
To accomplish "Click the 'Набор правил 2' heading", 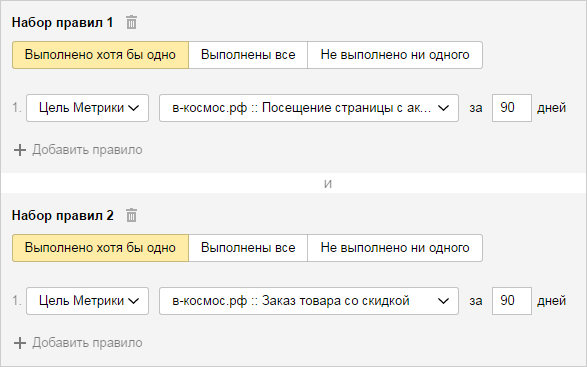I will (63, 215).
